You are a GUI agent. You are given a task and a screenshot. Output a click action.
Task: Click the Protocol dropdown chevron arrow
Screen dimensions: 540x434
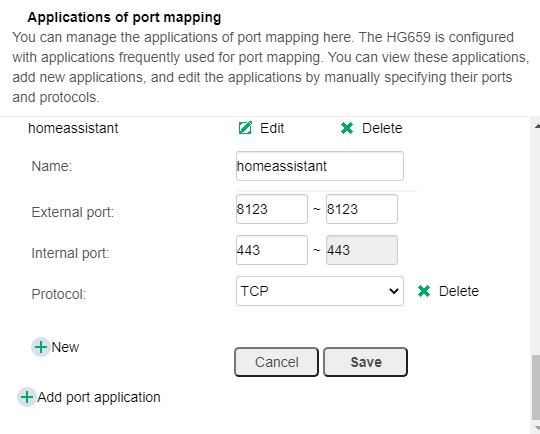(x=394, y=291)
